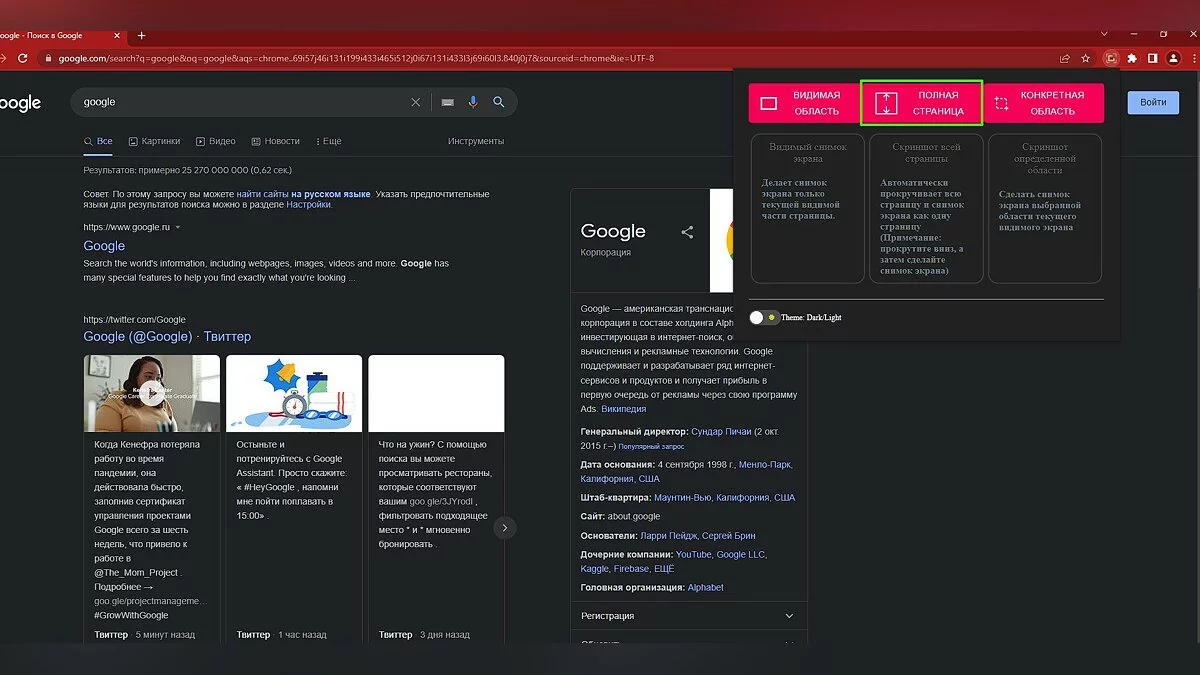Click the screenshot extension icon in toolbar

pos(1111,58)
